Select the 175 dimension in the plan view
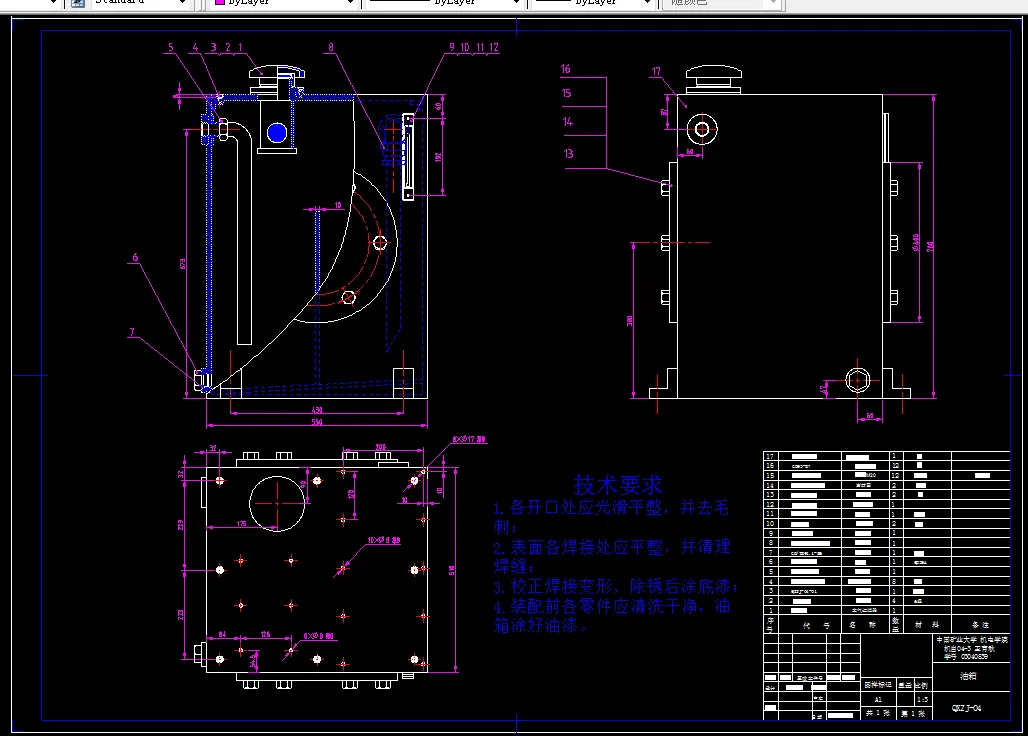 click(x=241, y=524)
